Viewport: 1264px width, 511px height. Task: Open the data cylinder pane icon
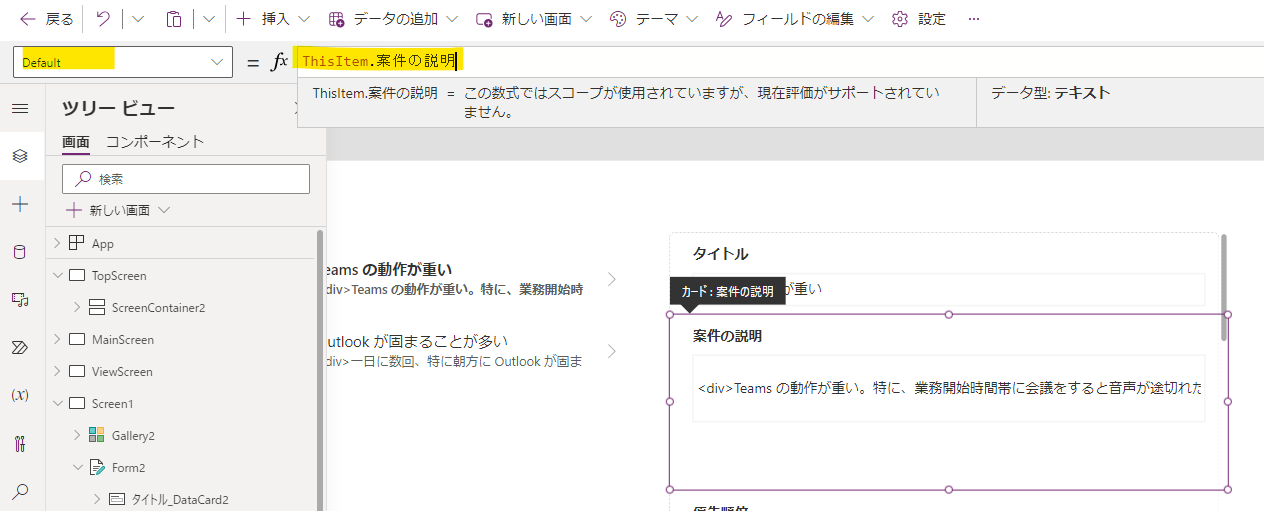[20, 252]
